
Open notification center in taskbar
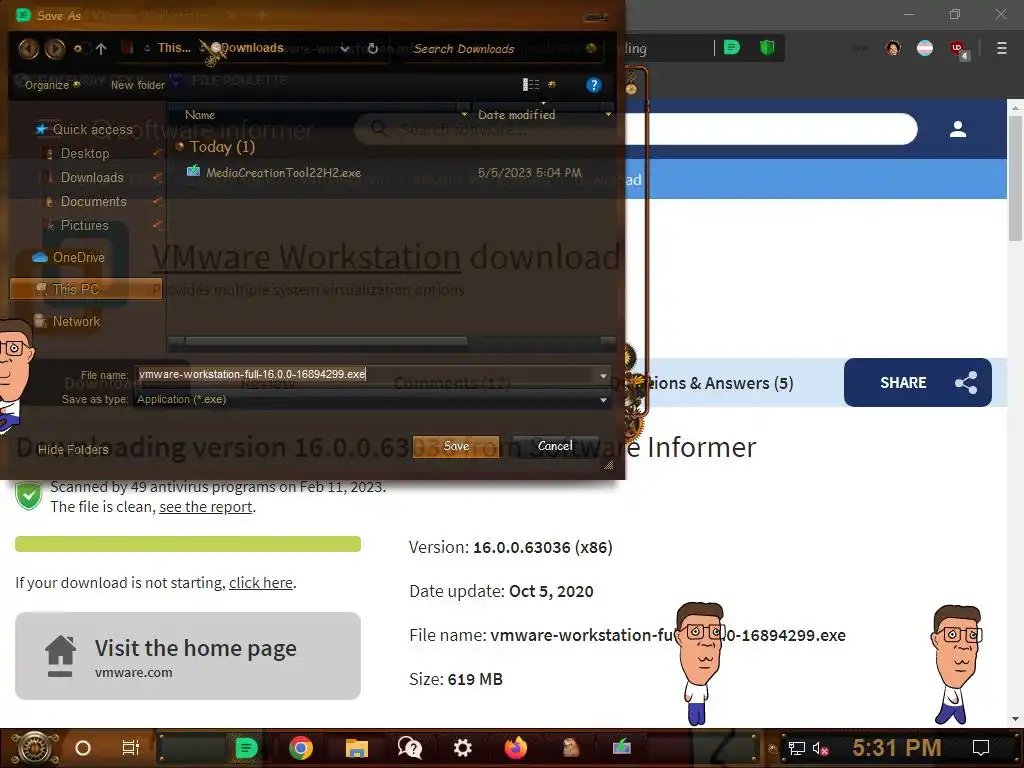(980, 748)
